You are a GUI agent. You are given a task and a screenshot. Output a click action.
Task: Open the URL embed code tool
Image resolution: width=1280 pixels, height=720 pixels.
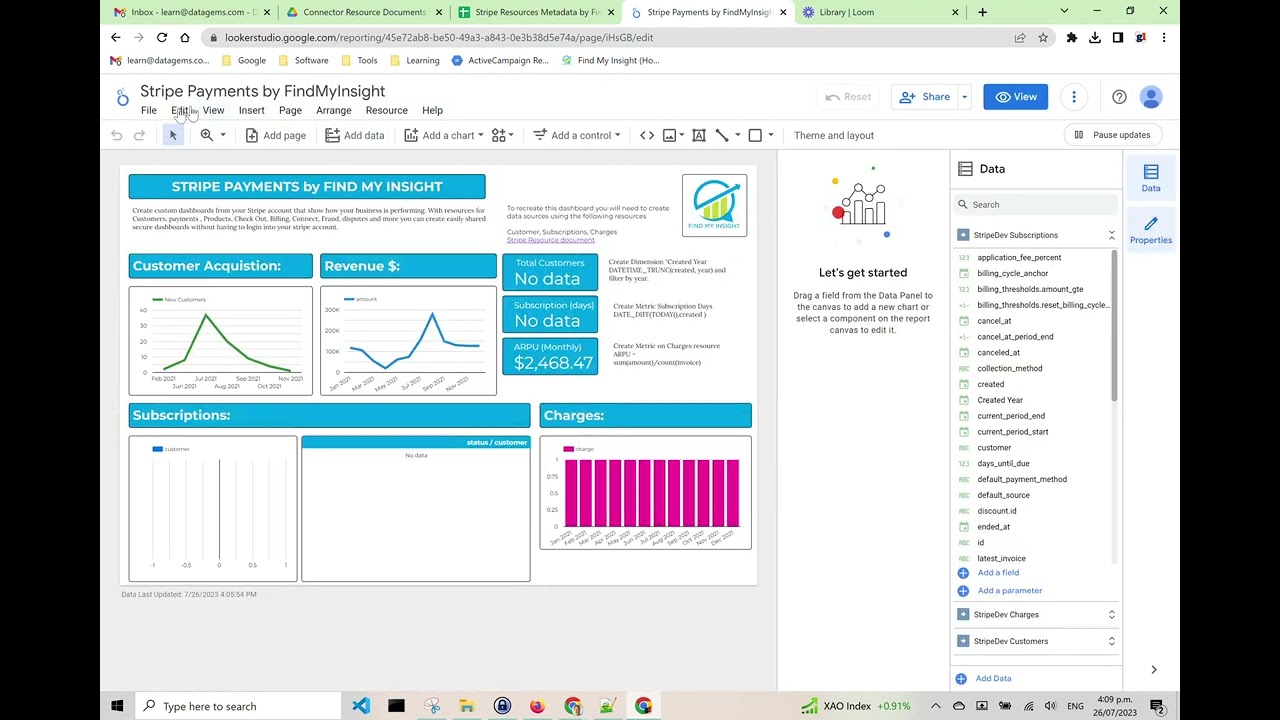point(647,135)
